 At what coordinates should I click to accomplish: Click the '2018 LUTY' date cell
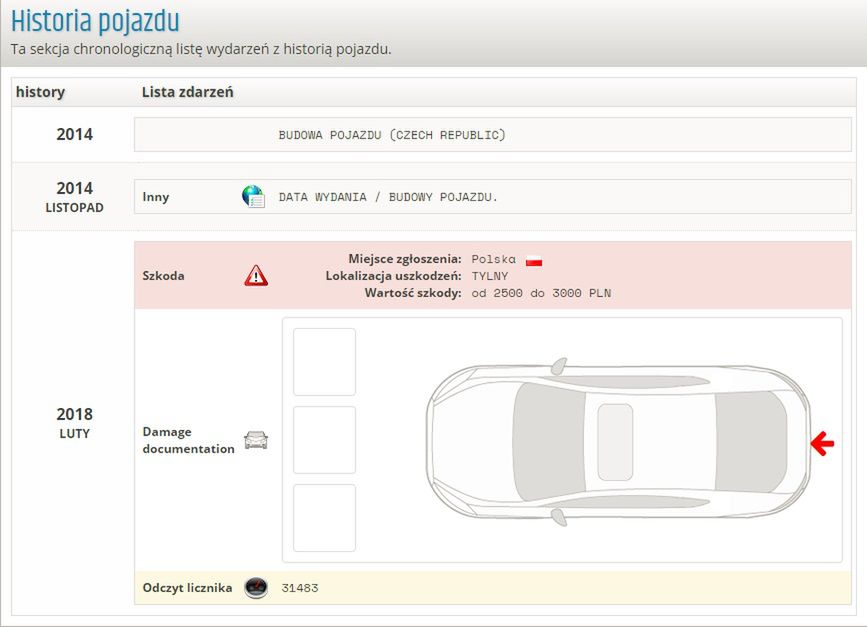click(x=74, y=423)
